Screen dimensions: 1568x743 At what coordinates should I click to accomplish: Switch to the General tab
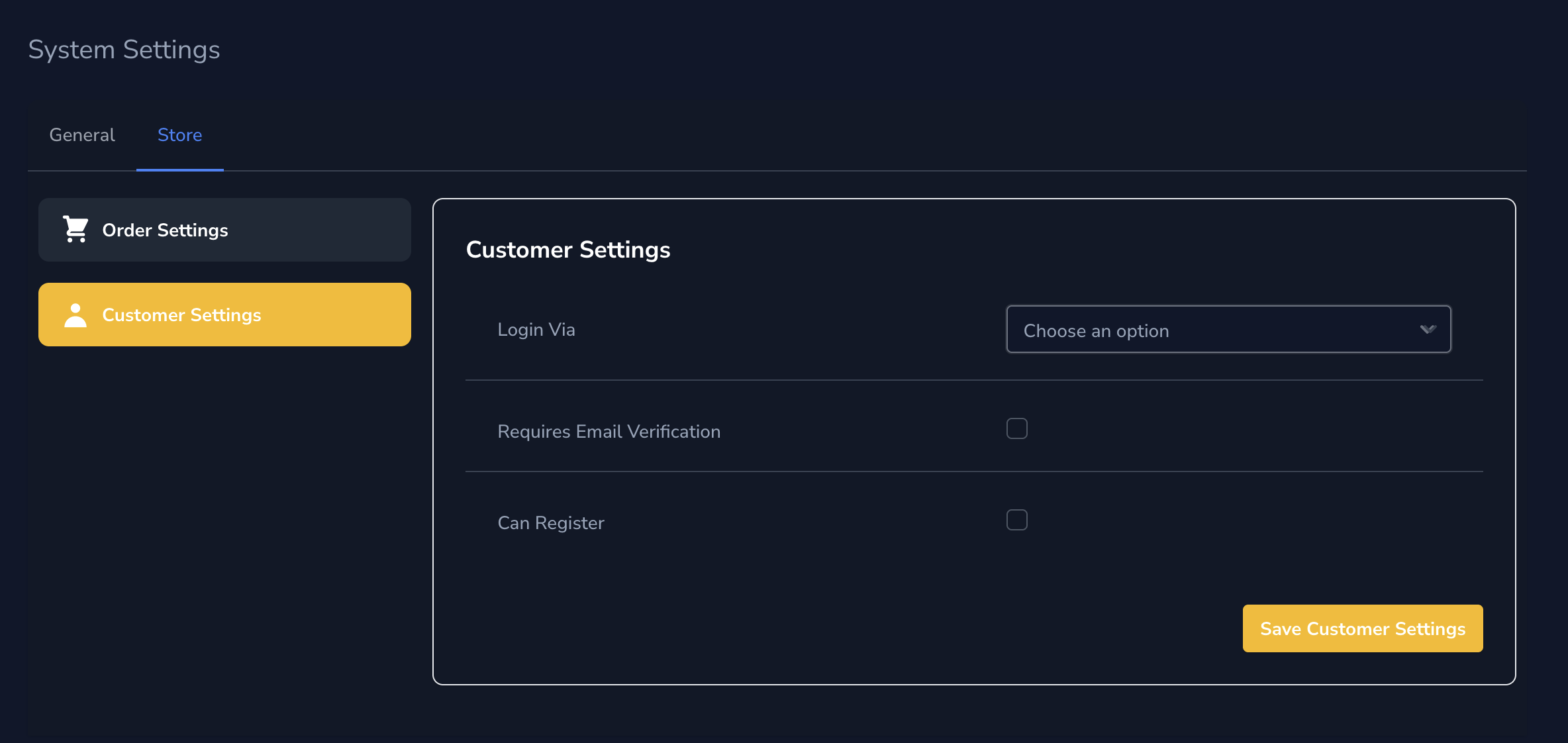click(82, 135)
